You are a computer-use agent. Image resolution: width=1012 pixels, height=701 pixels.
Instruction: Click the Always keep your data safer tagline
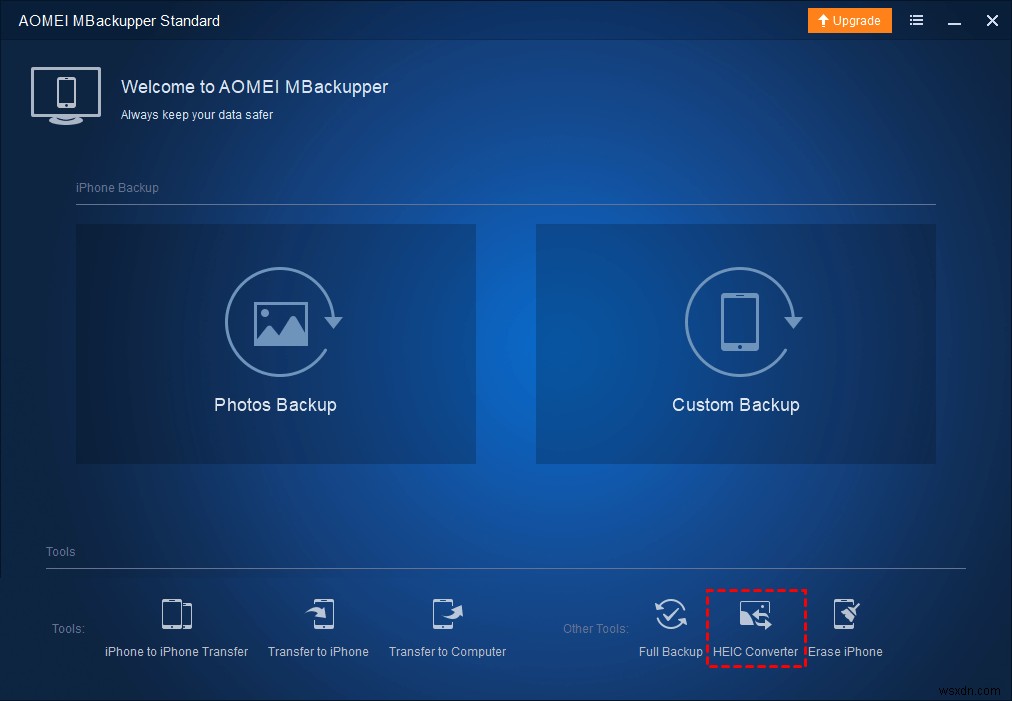196,115
